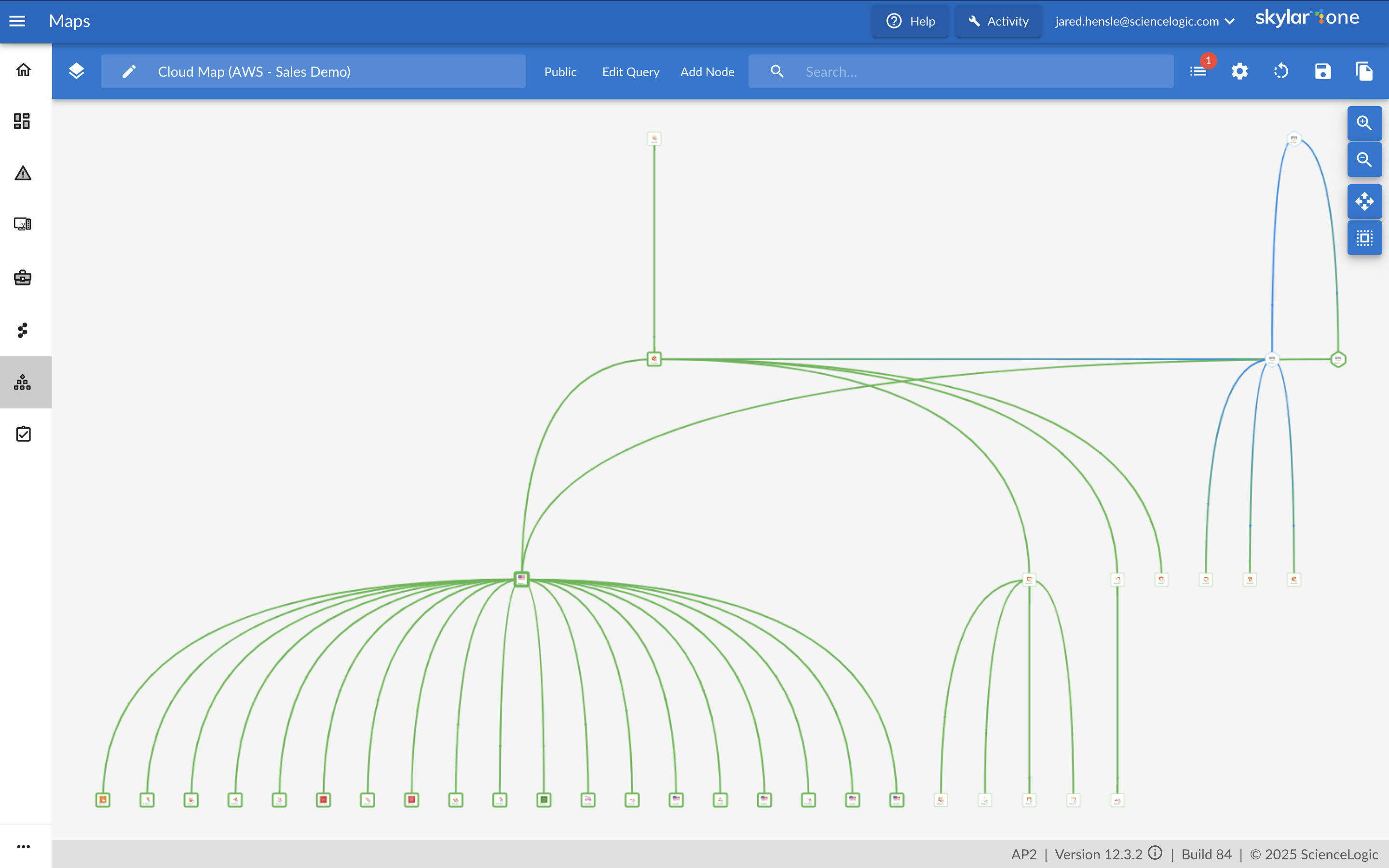Image resolution: width=1389 pixels, height=868 pixels.
Task: Click the refresh/reset layout icon
Action: 1281,71
